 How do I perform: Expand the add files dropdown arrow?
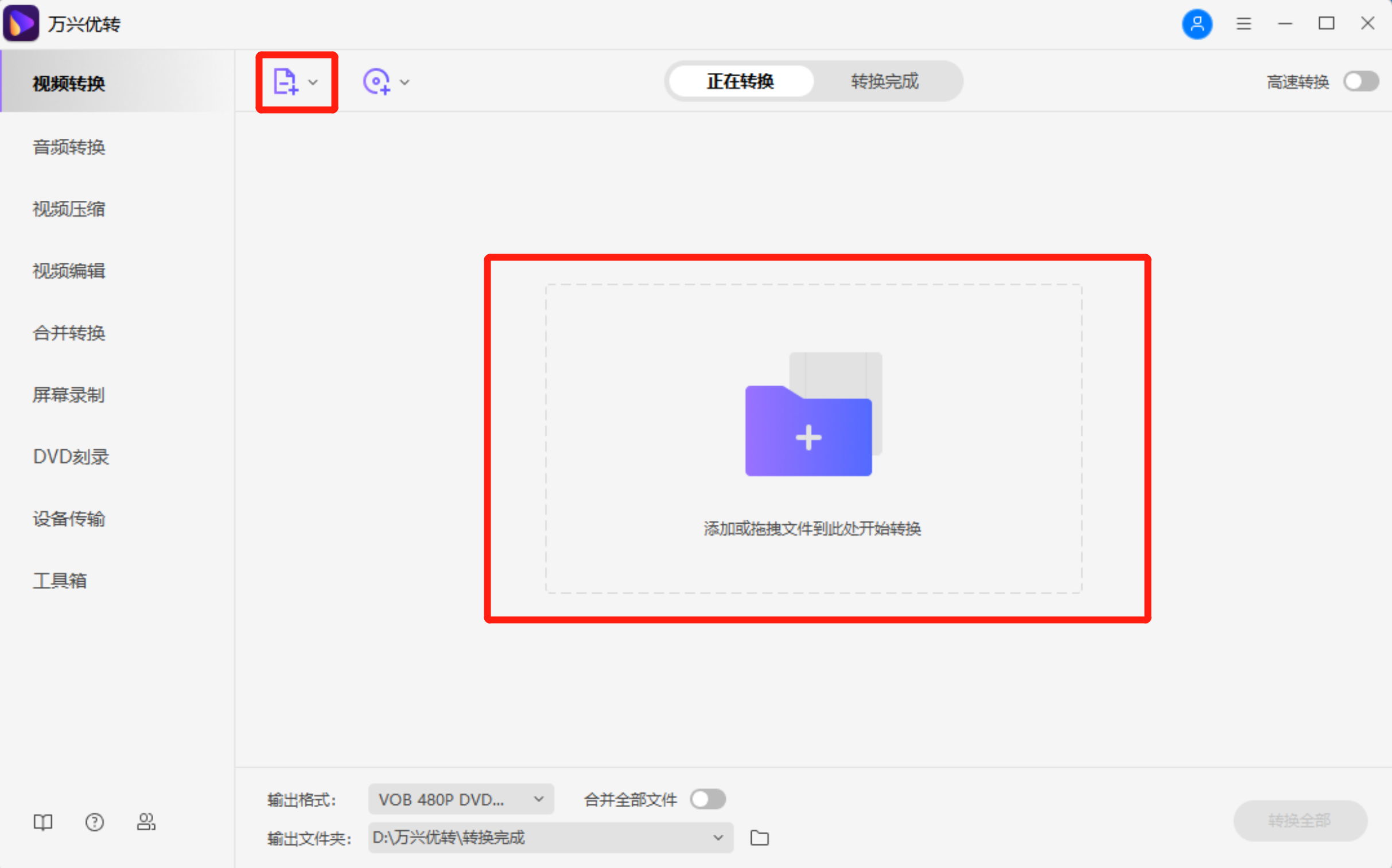tap(313, 82)
